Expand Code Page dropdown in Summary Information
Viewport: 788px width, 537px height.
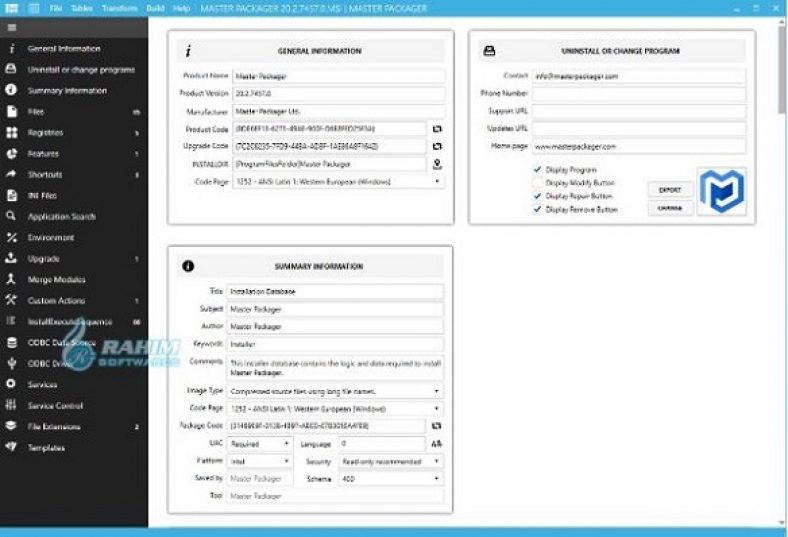tap(335, 408)
